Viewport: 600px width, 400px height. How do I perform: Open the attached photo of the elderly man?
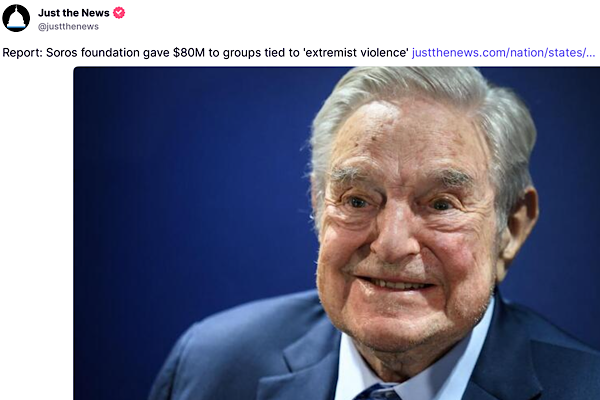tap(337, 233)
